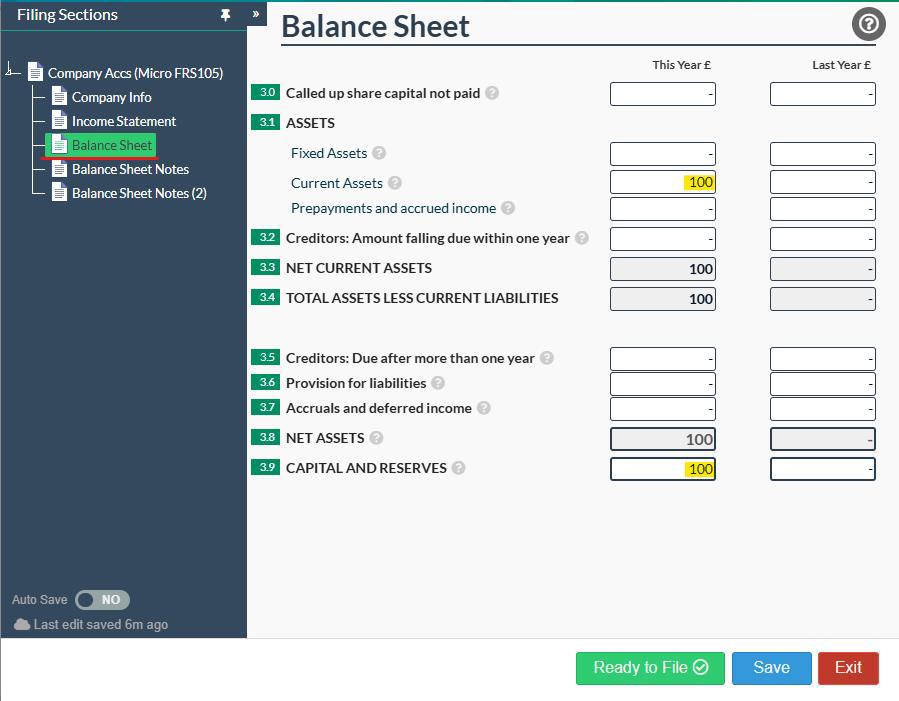
Task: Open help for Provision for liabilities
Action: (x=438, y=383)
